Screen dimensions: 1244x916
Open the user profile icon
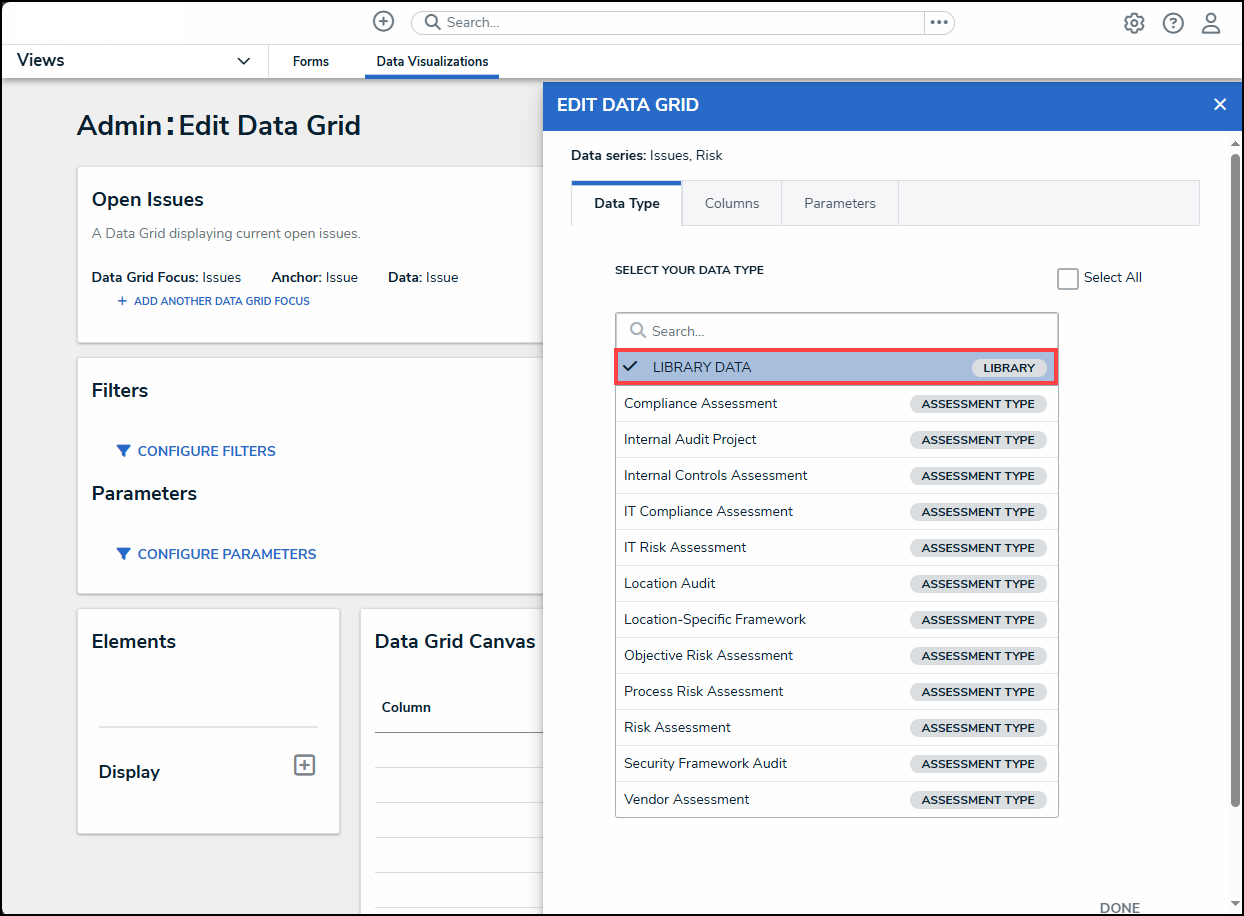click(x=1211, y=23)
